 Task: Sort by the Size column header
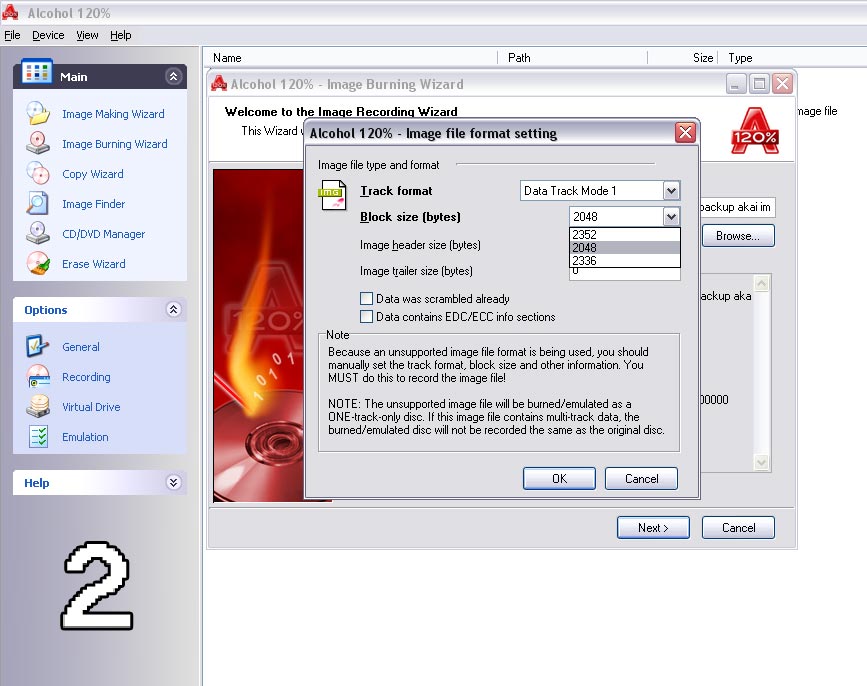click(683, 57)
